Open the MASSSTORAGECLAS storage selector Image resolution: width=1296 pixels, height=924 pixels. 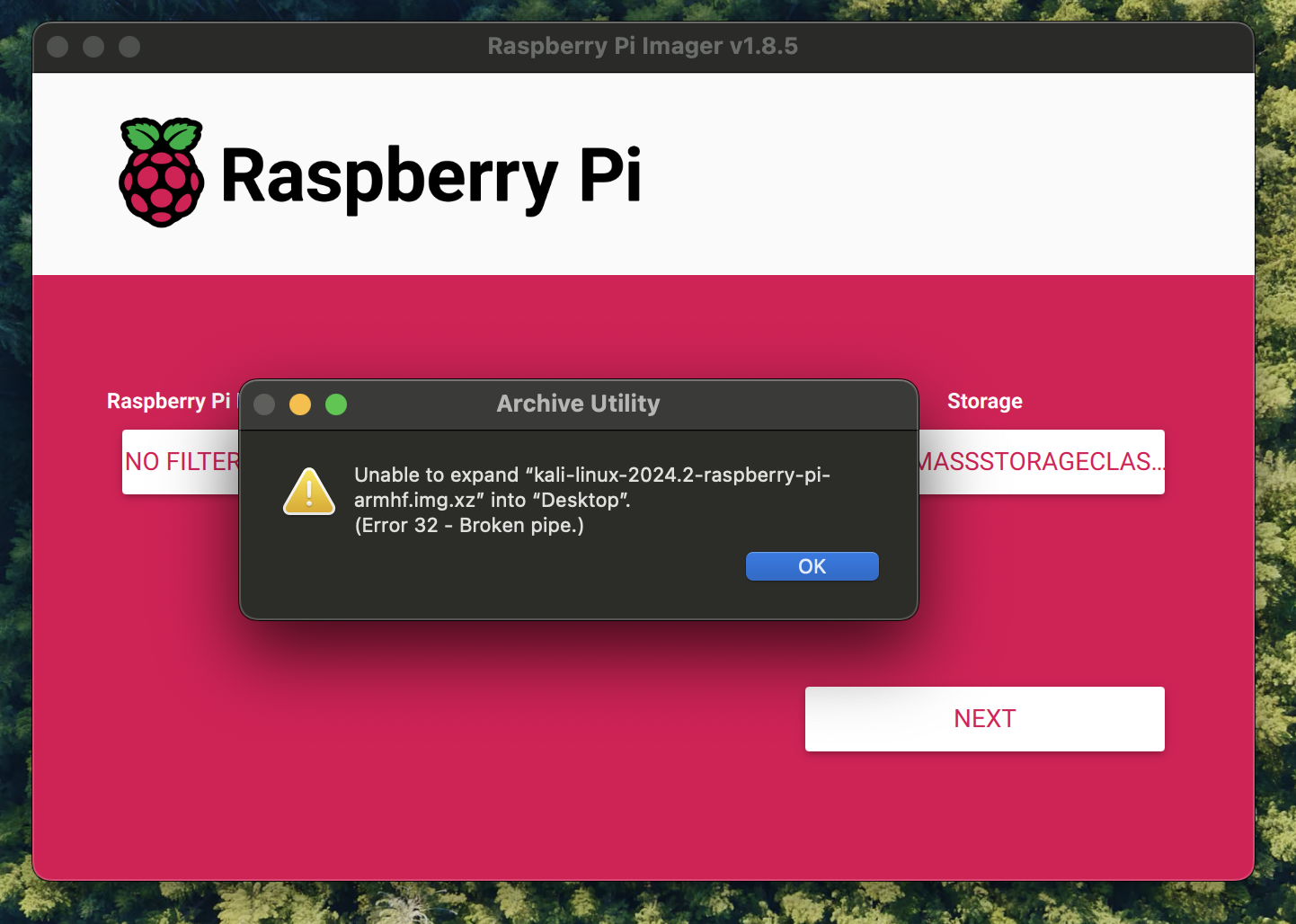tap(1041, 462)
